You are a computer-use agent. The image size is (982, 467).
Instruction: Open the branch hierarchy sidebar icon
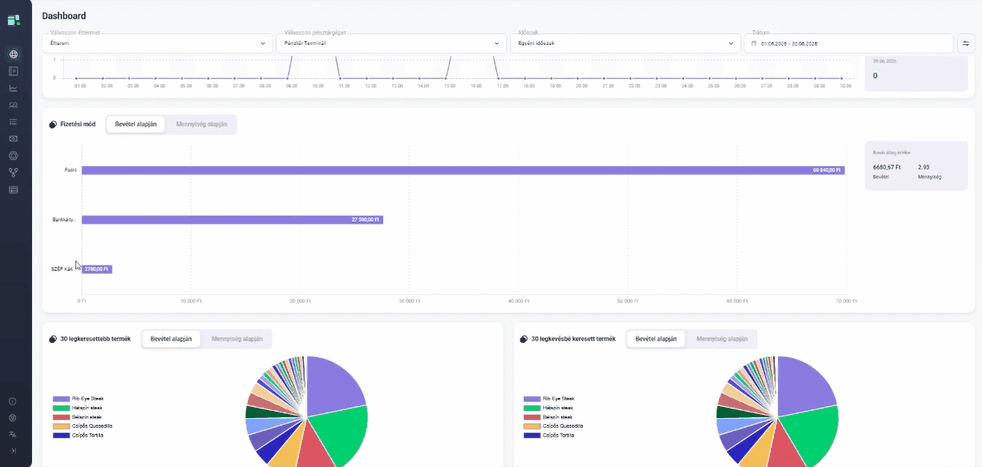pyautogui.click(x=13, y=172)
